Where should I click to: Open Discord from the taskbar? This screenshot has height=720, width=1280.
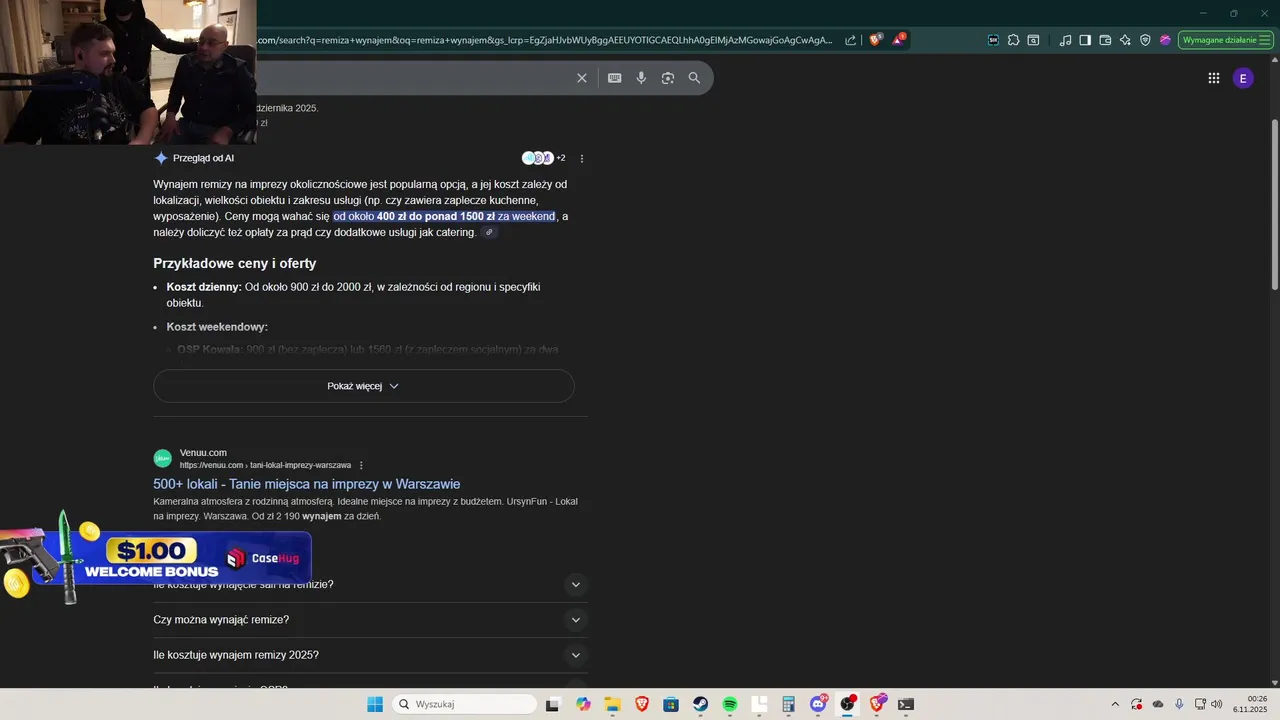tap(819, 704)
